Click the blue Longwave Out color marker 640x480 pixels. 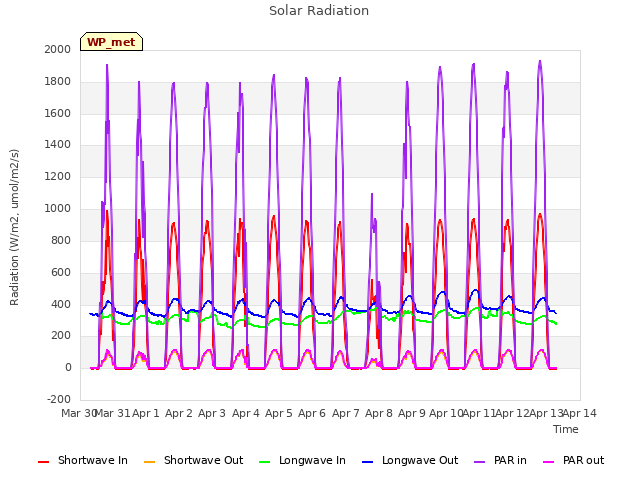pyautogui.click(x=367, y=462)
